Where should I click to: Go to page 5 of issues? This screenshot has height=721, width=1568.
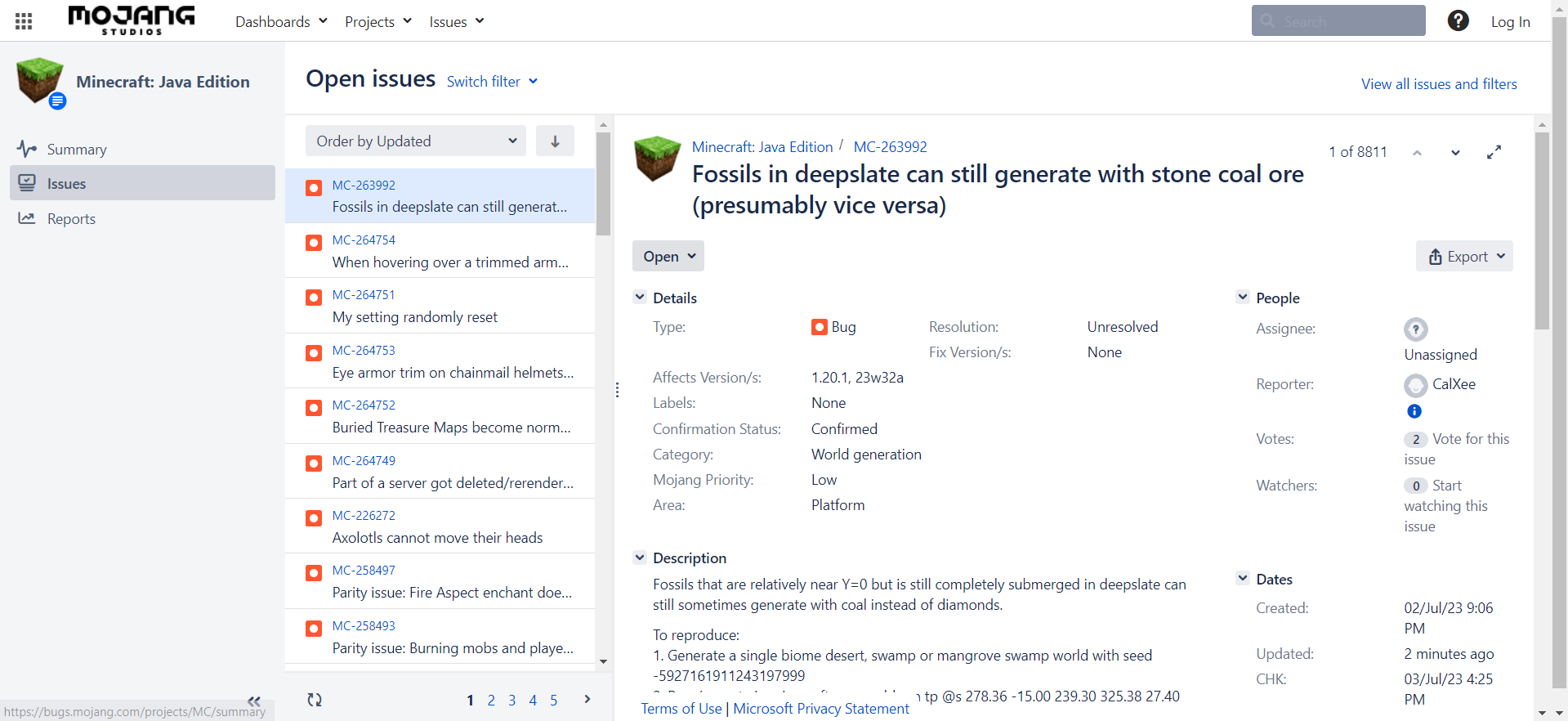pos(553,700)
